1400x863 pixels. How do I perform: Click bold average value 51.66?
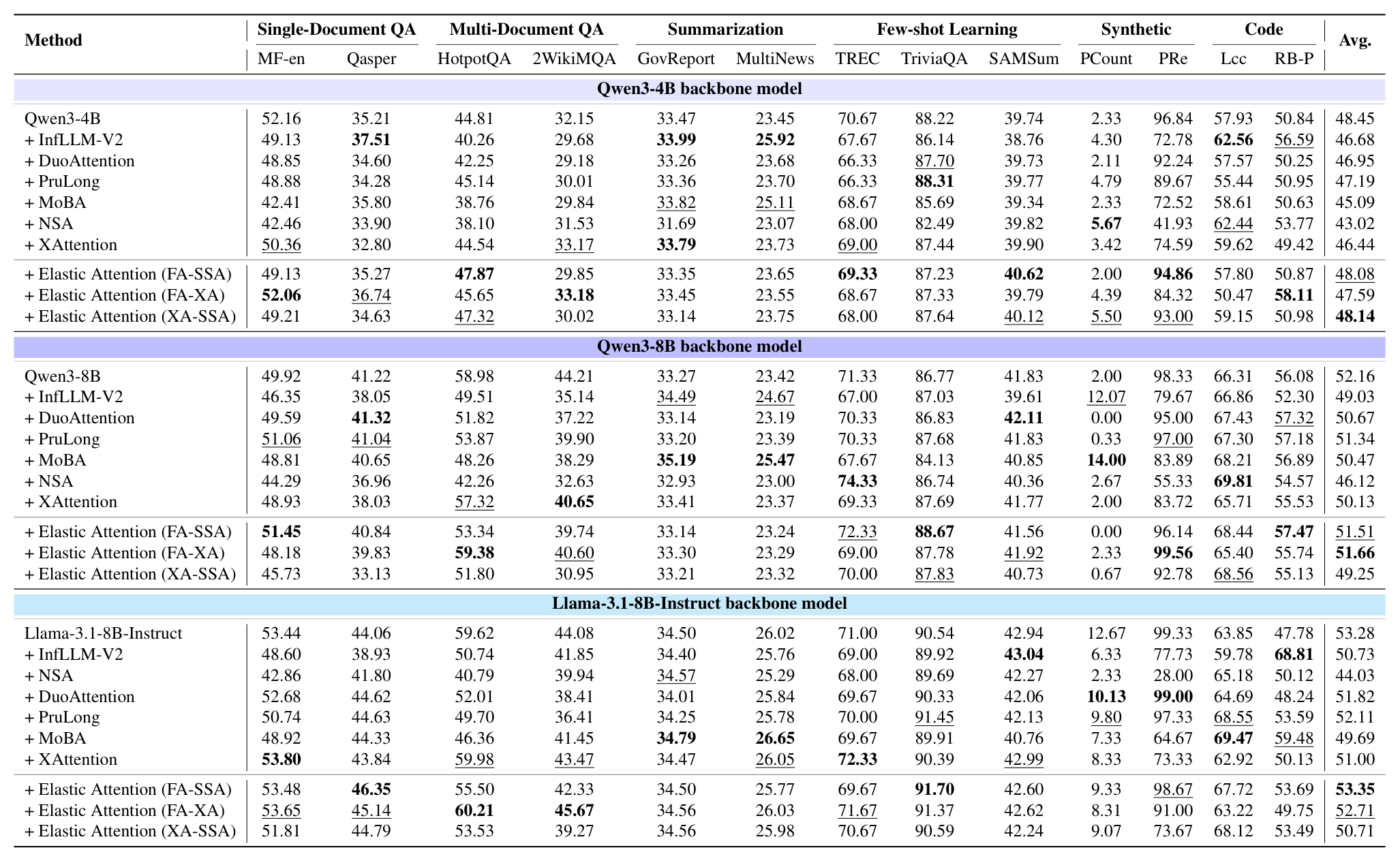[1355, 553]
